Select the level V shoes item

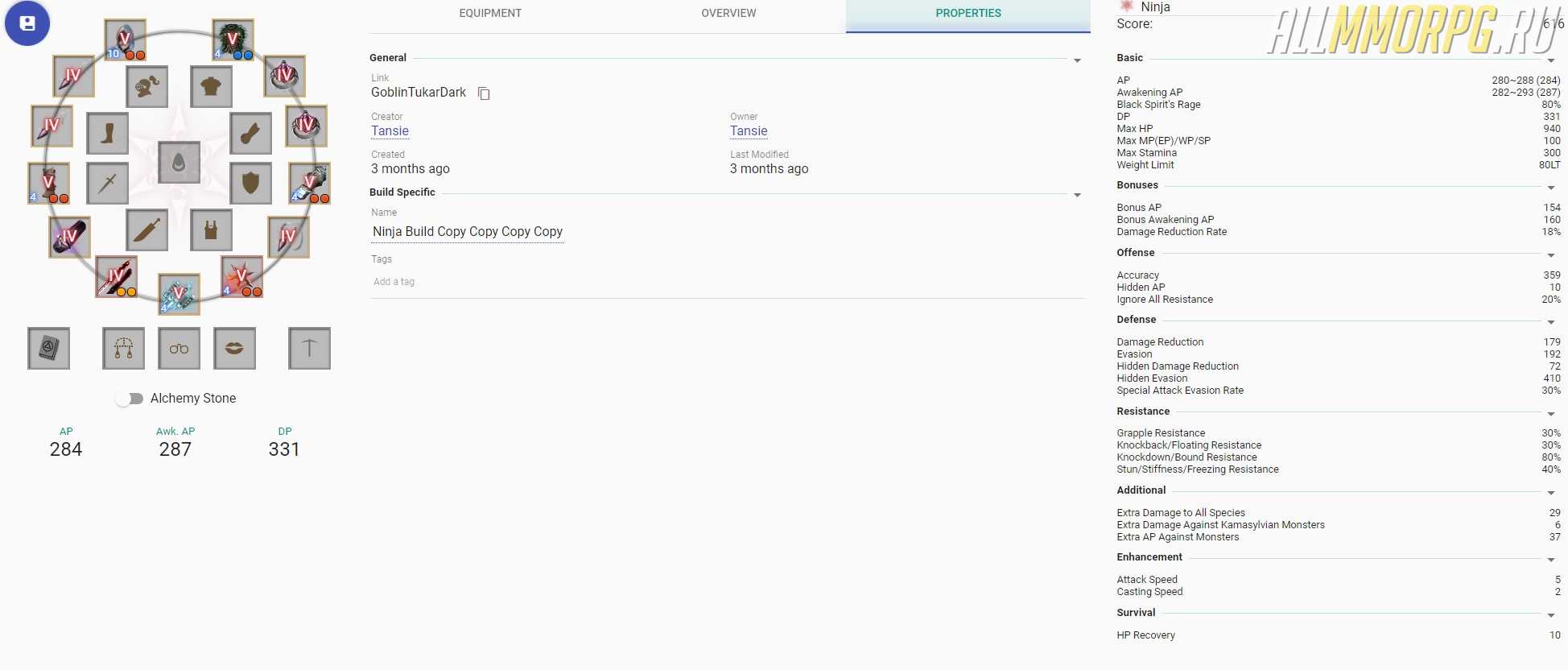pos(48,183)
